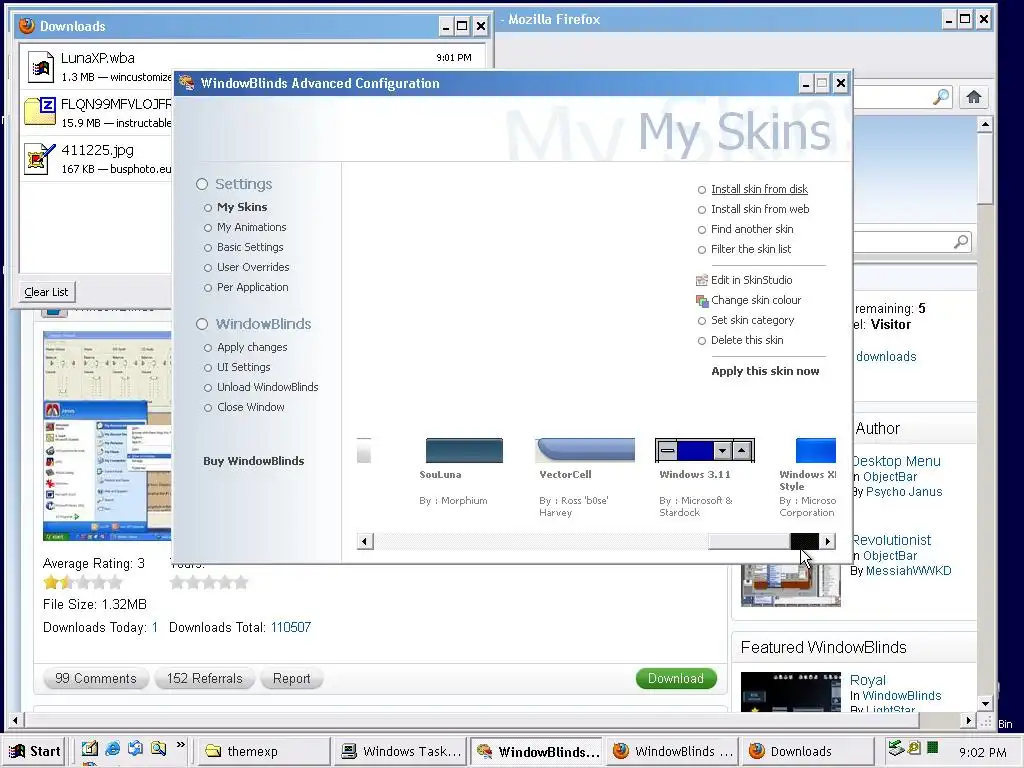Click Install skin from disk
Image resolution: width=1024 pixels, height=768 pixels.
[x=759, y=189]
